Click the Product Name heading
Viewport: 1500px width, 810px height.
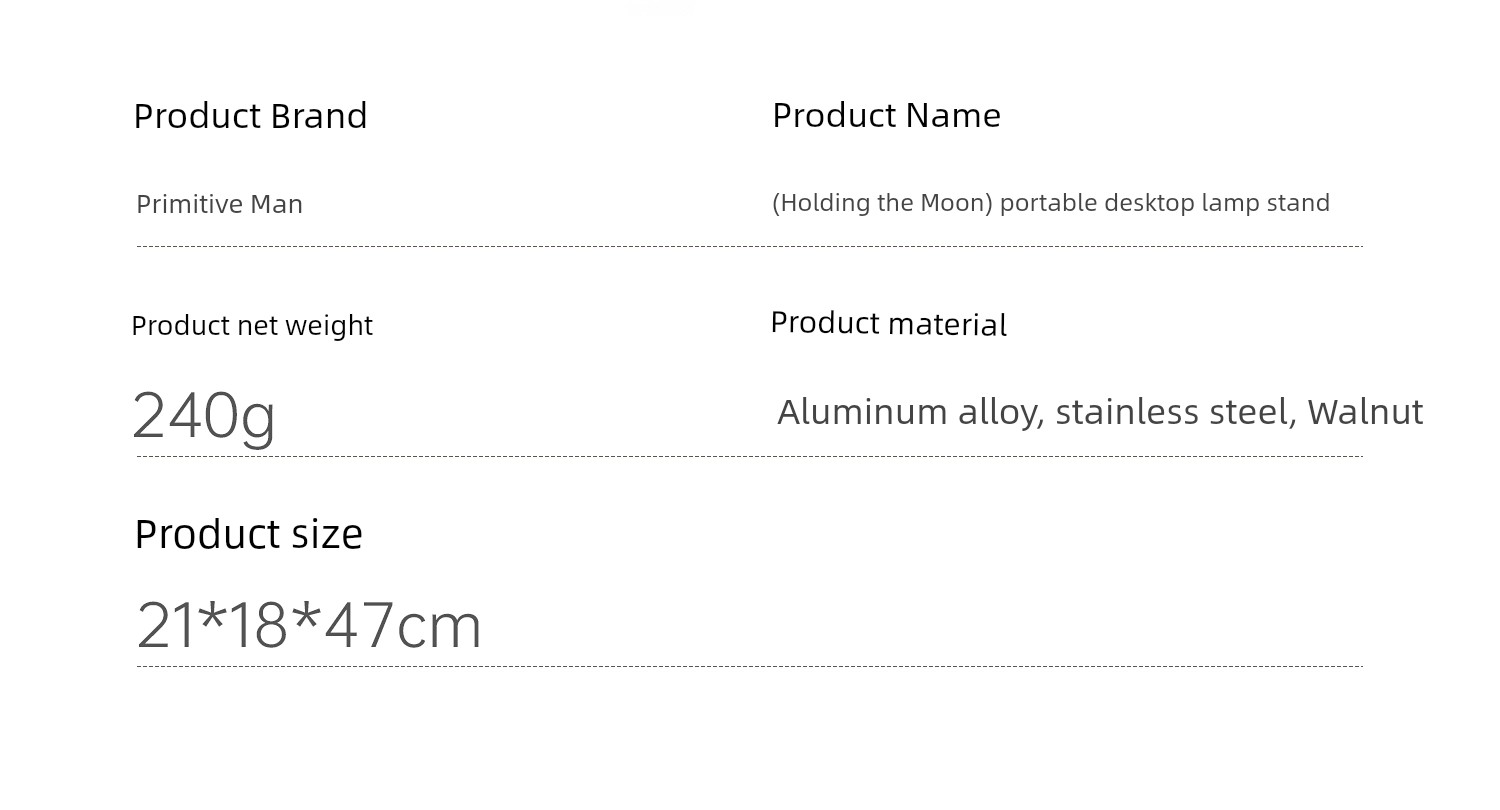tap(886, 115)
